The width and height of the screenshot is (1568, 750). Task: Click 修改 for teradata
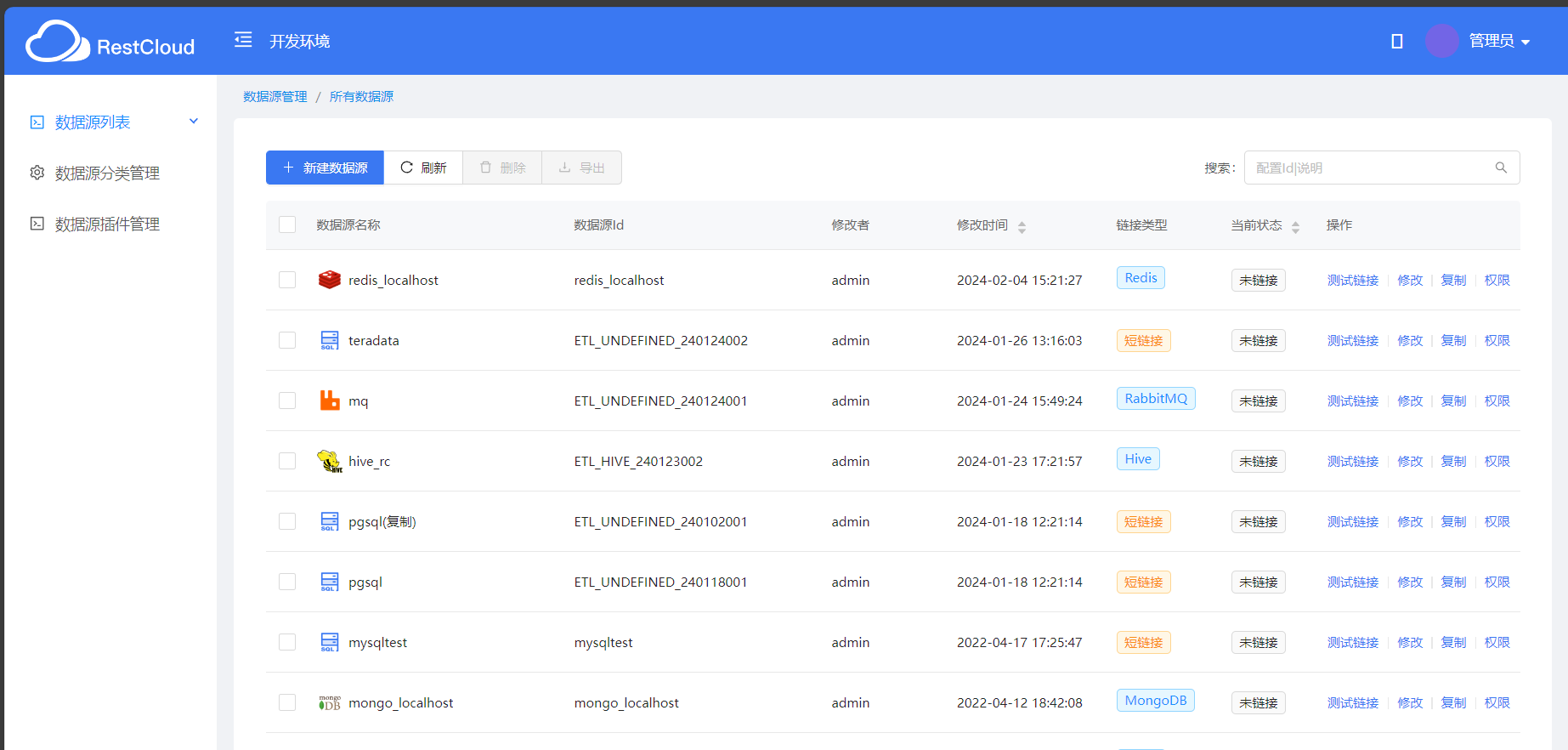[x=1410, y=340]
